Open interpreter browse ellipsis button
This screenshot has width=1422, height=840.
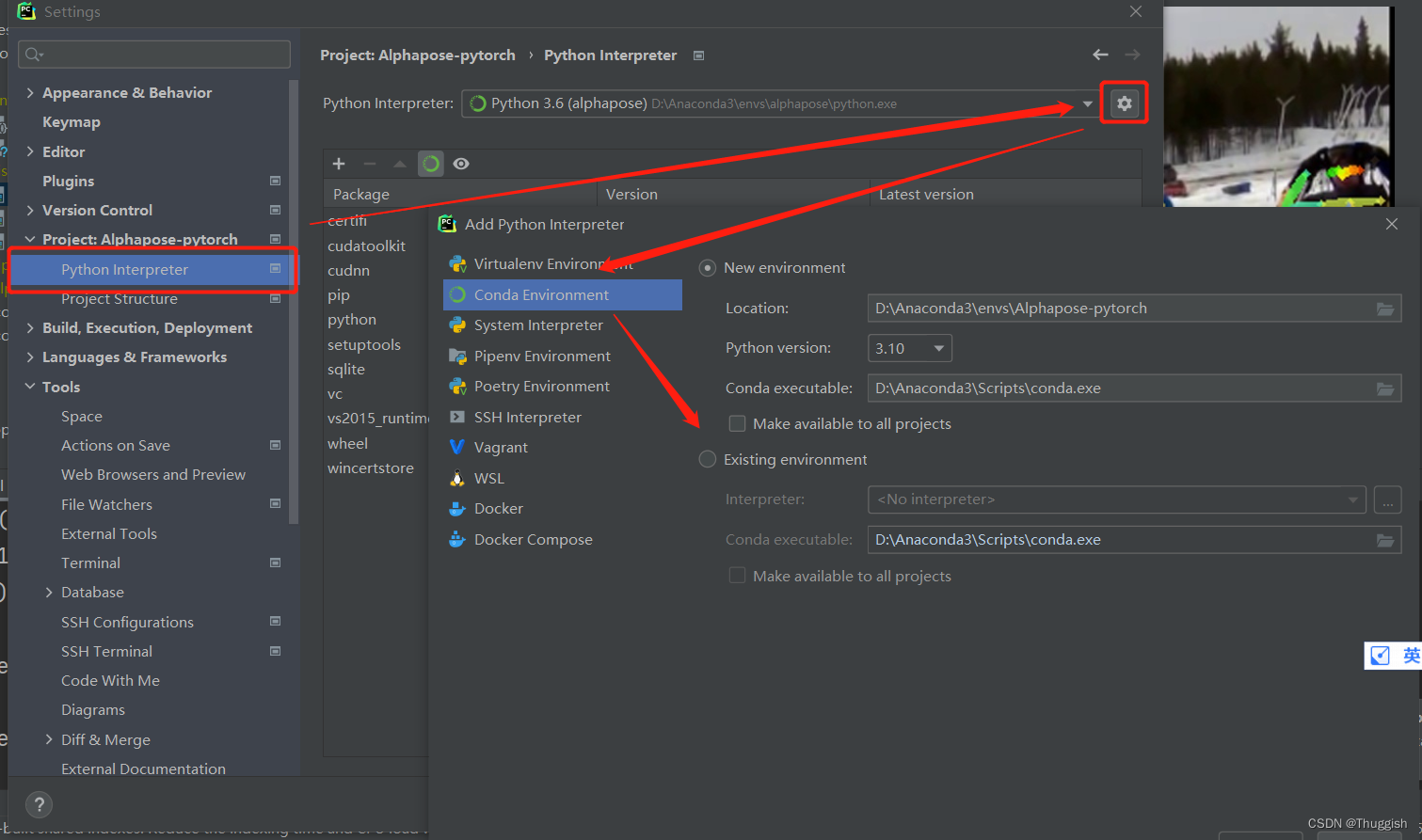1388,499
